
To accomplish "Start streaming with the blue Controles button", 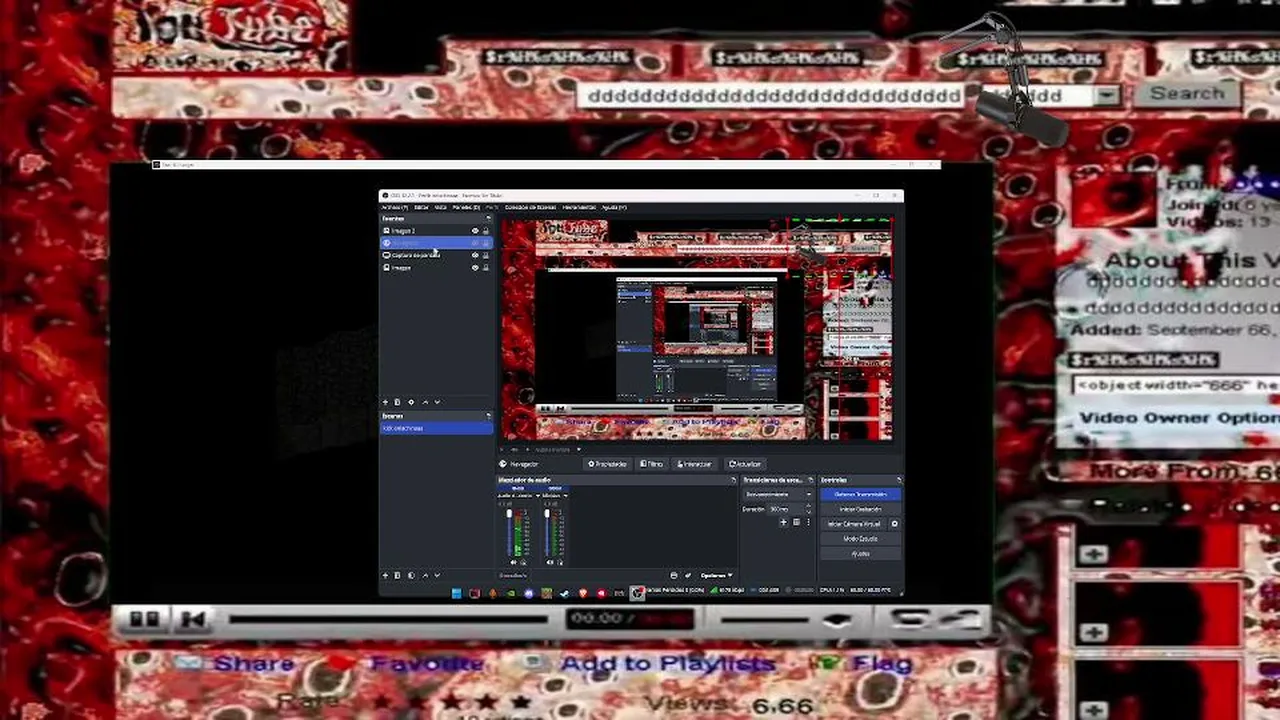I will tap(861, 494).
